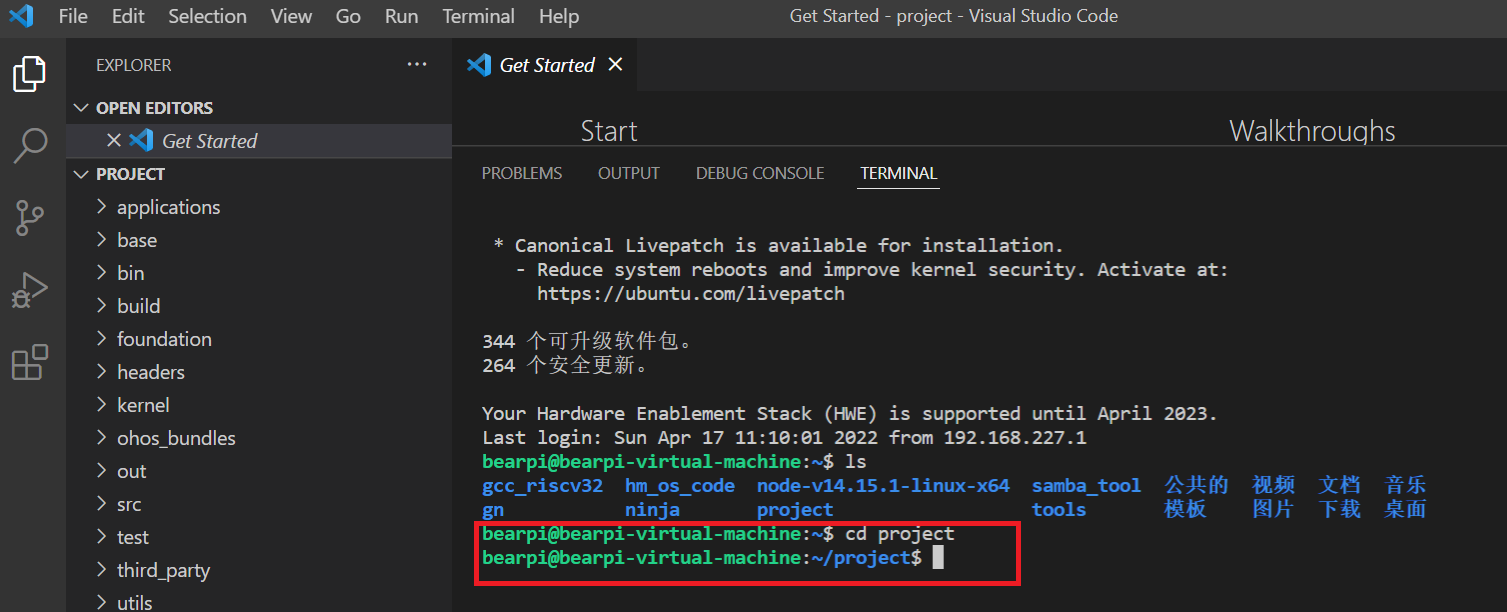This screenshot has width=1507, height=612.
Task: Click node-v14.15.1-linux-x64 in terminal output
Action: point(883,486)
